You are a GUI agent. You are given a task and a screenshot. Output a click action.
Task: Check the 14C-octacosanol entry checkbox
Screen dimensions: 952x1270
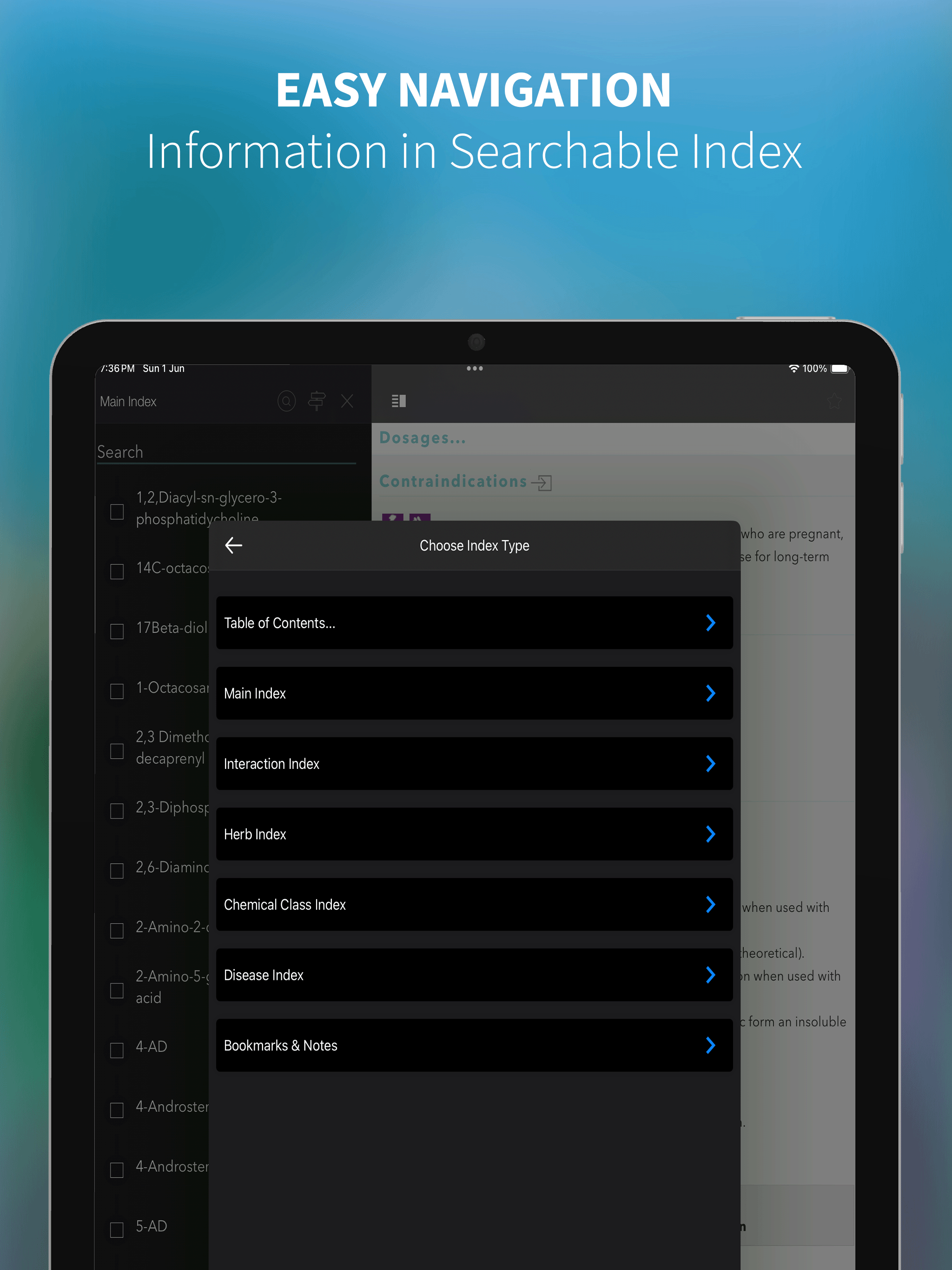(x=117, y=571)
